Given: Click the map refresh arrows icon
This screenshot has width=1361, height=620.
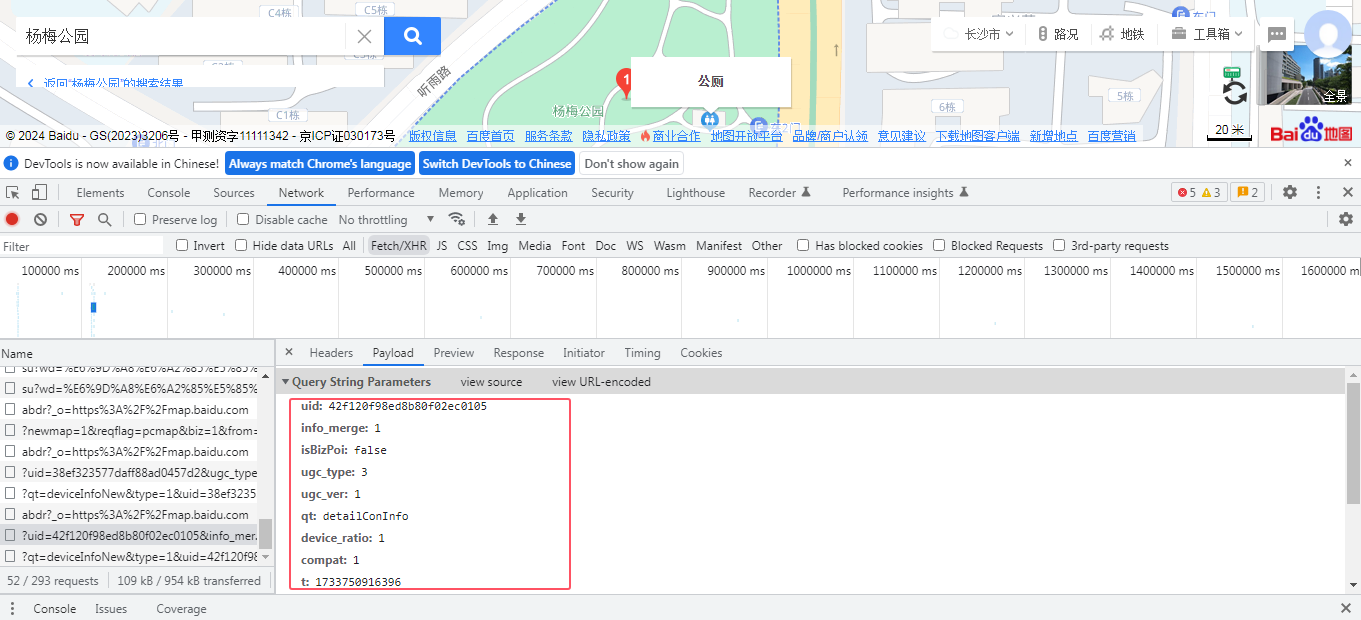Looking at the screenshot, I should point(1234,93).
